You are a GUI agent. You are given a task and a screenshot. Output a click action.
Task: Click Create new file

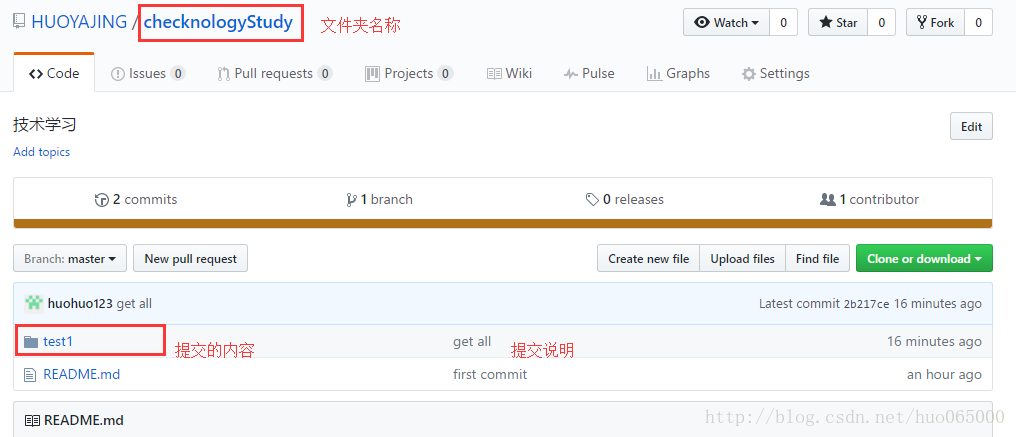649,258
